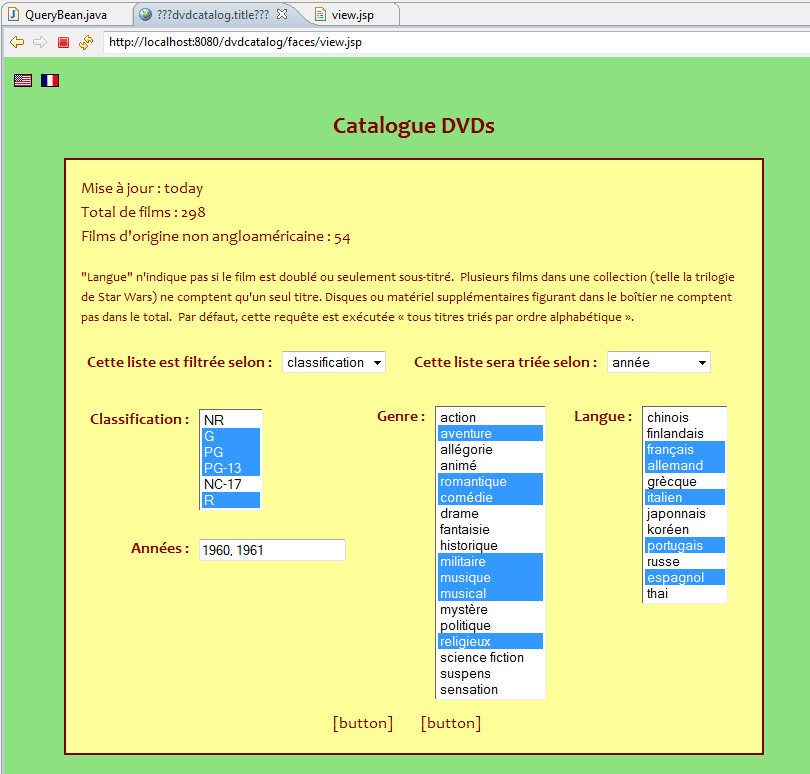Select japonnais in Langue list
Image resolution: width=810 pixels, height=774 pixels.
[x=685, y=513]
